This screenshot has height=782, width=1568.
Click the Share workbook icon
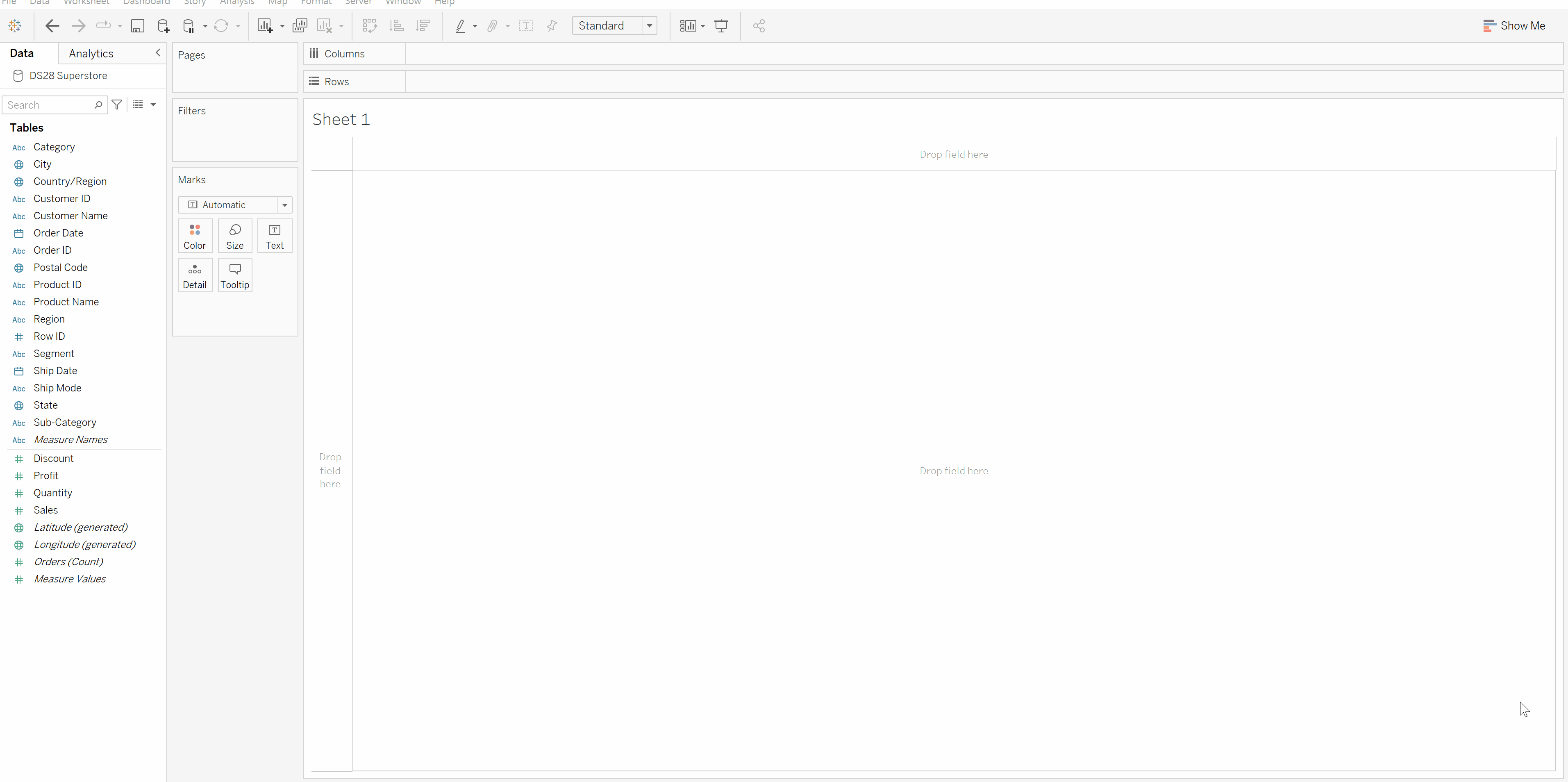[759, 25]
